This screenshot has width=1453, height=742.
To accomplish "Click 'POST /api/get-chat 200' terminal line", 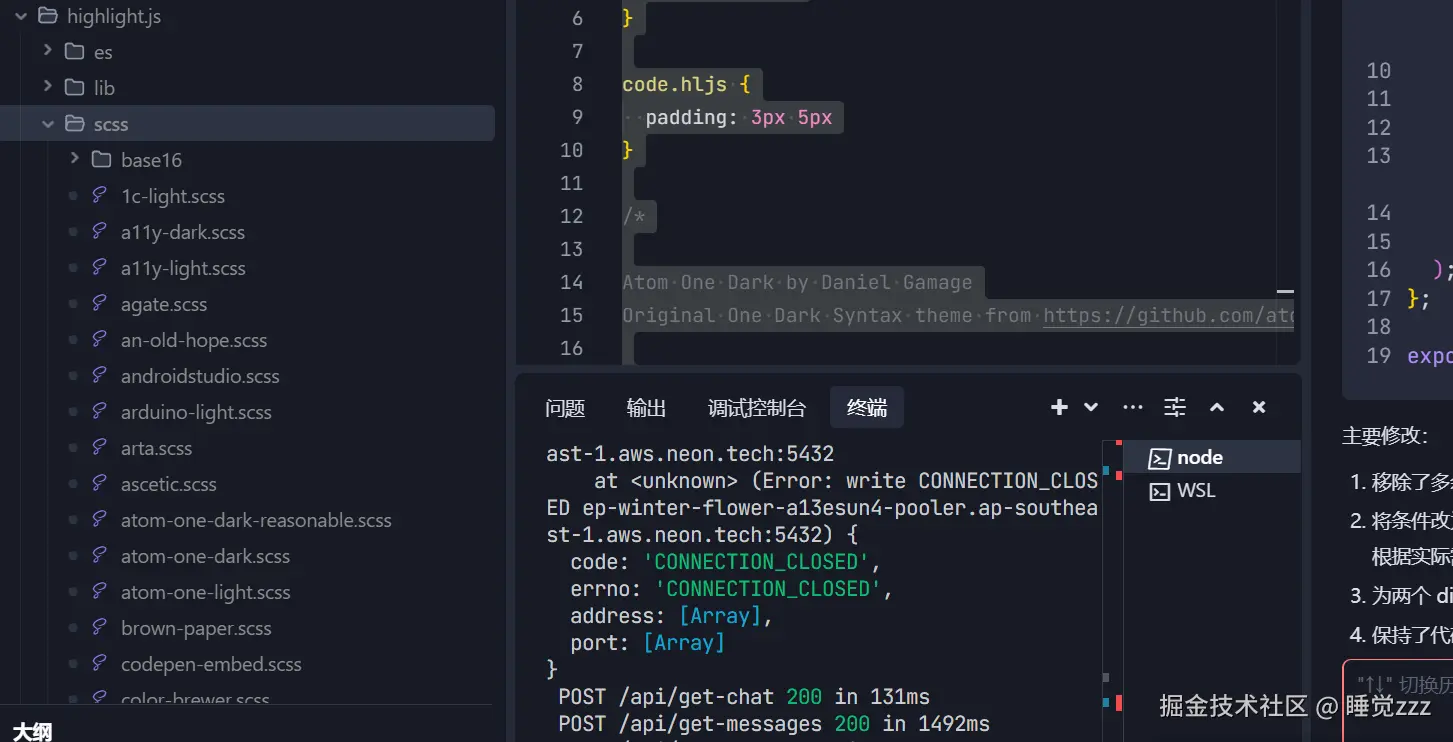I will 744,696.
